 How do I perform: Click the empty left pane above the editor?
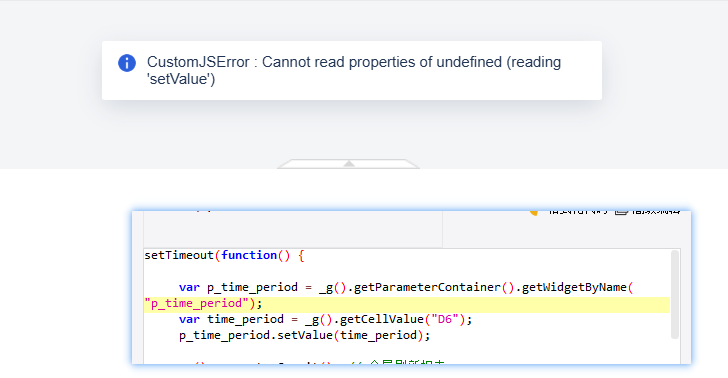pos(293,229)
